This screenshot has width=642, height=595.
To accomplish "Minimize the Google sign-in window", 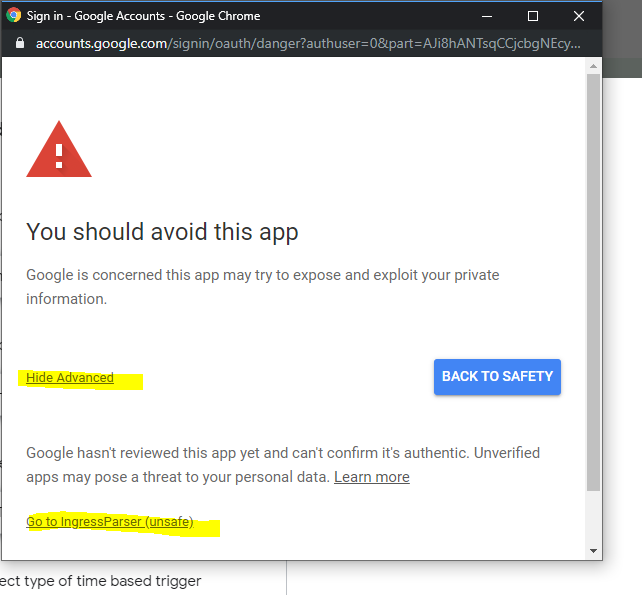I will click(x=487, y=16).
